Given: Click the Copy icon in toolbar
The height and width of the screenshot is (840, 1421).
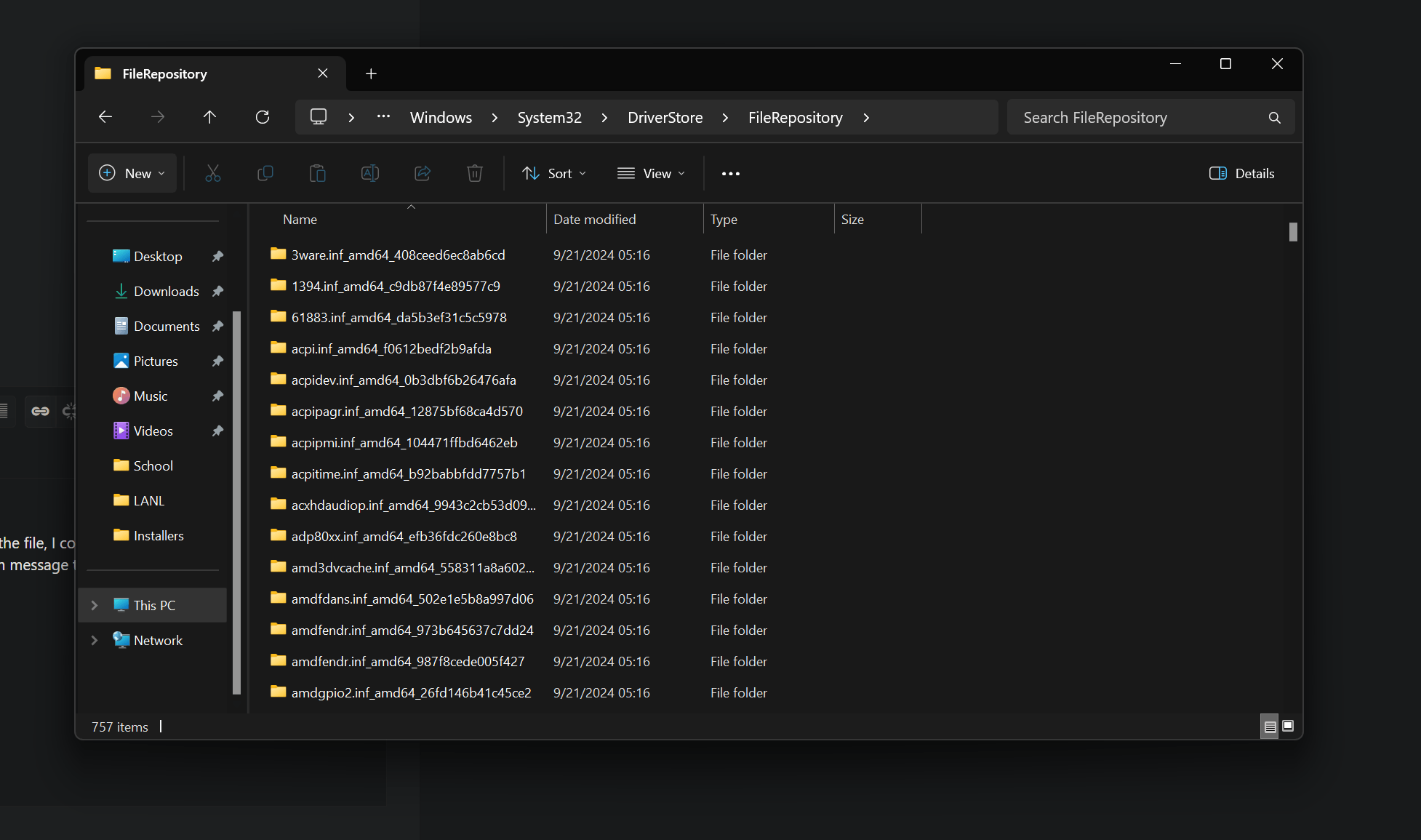Looking at the screenshot, I should point(265,173).
